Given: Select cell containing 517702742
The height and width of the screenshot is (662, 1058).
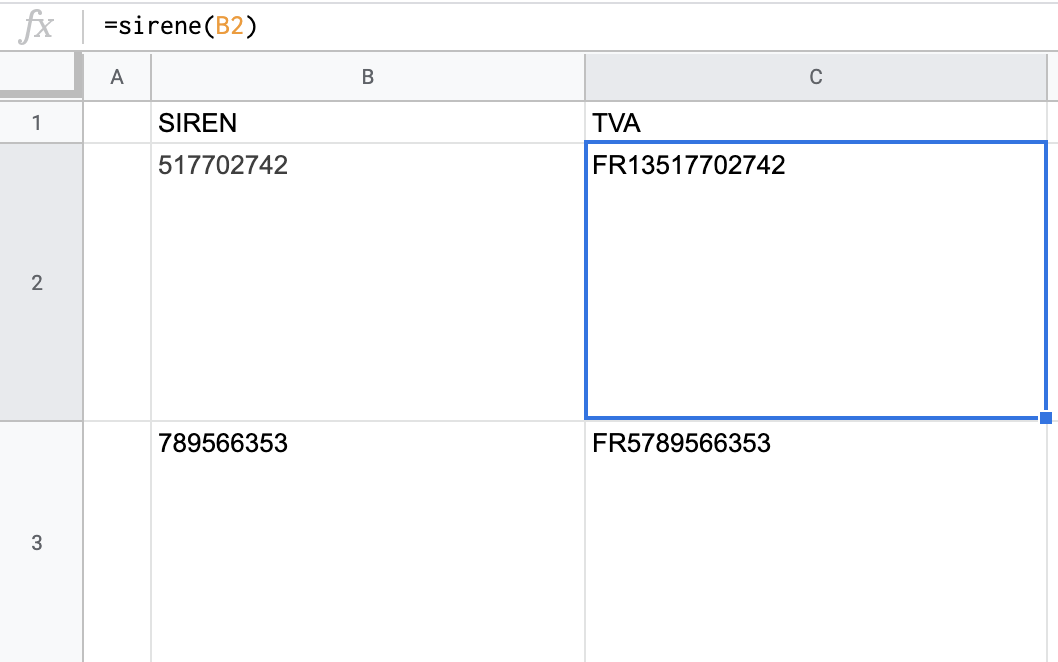Looking at the screenshot, I should point(368,282).
